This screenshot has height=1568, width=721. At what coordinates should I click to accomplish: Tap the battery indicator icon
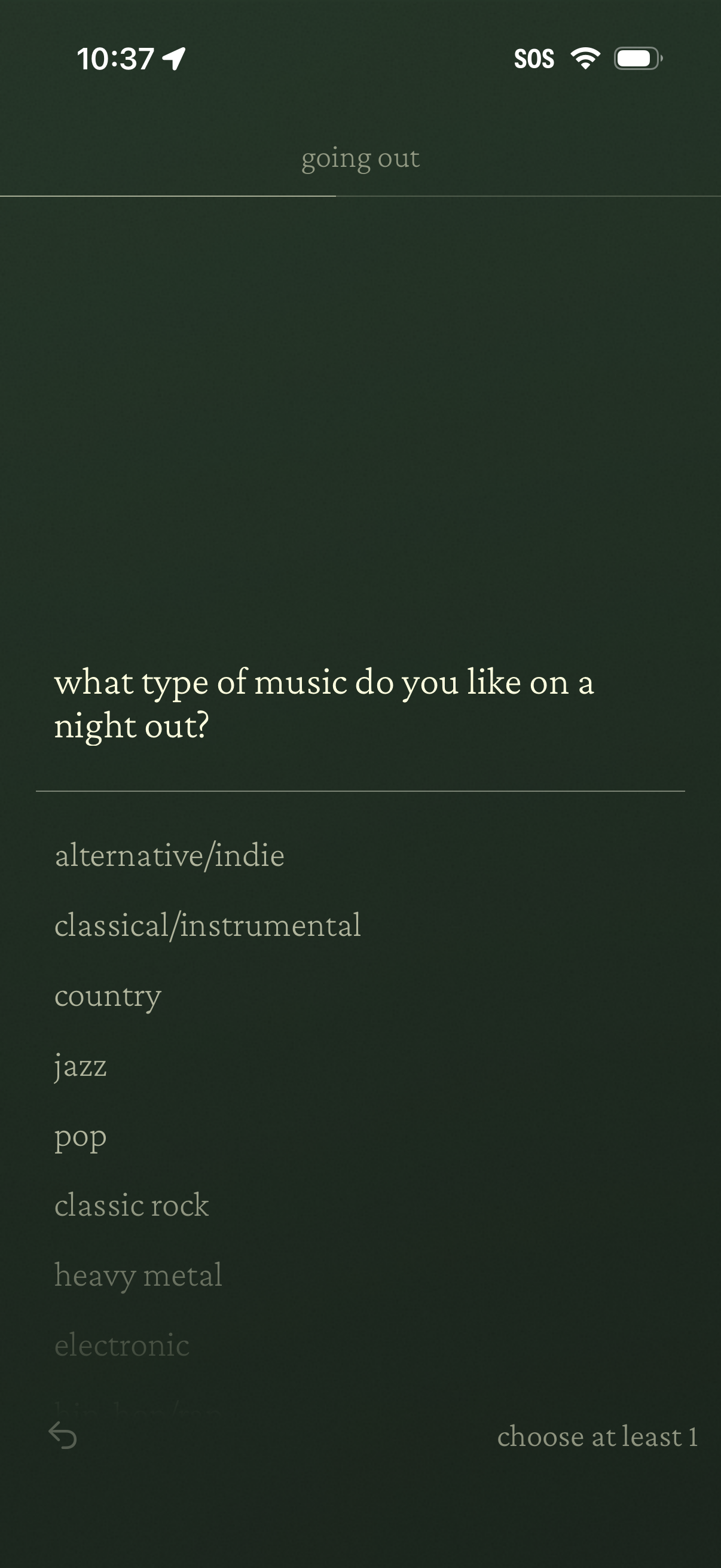point(638,59)
